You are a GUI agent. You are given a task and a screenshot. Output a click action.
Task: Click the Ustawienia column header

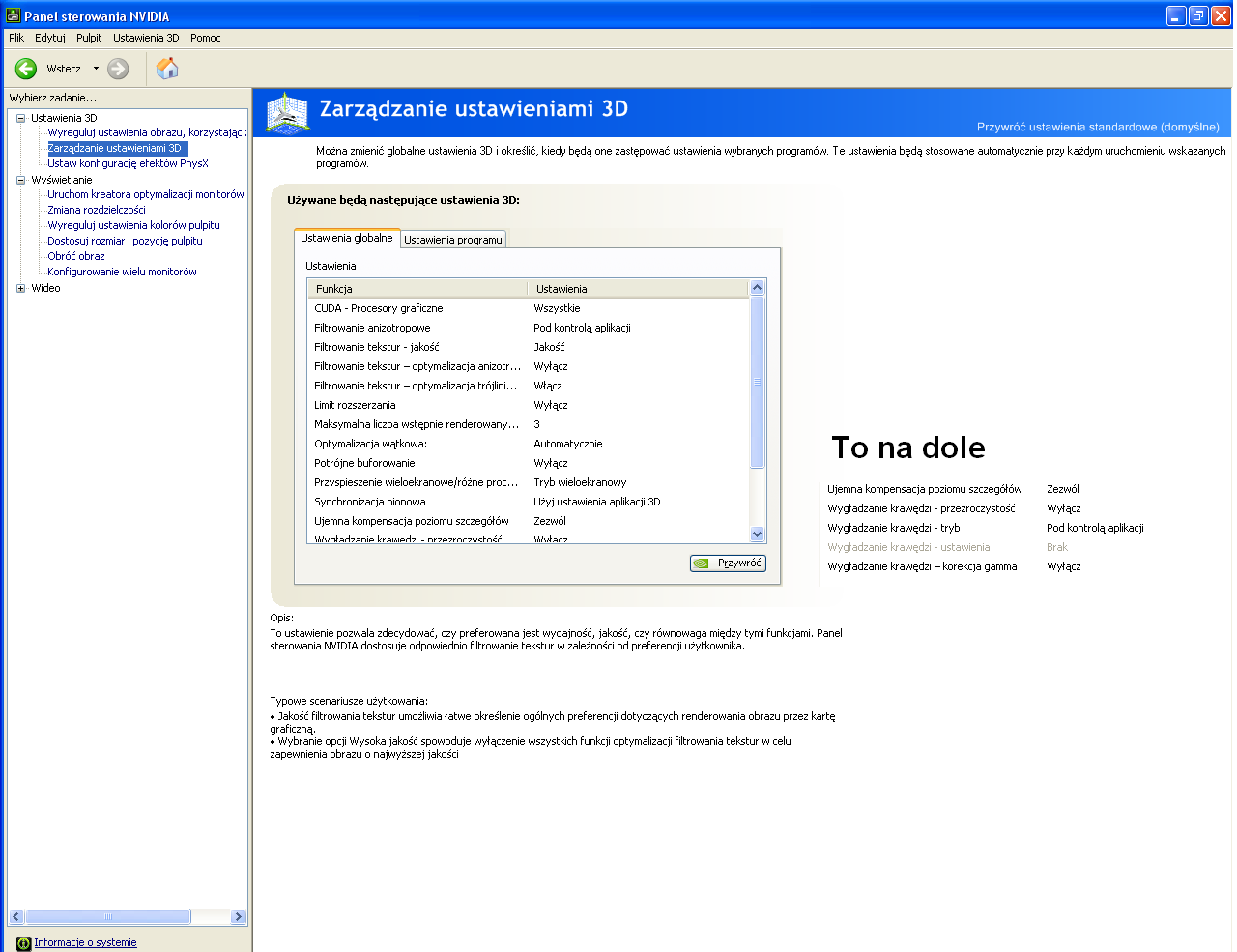pos(638,289)
